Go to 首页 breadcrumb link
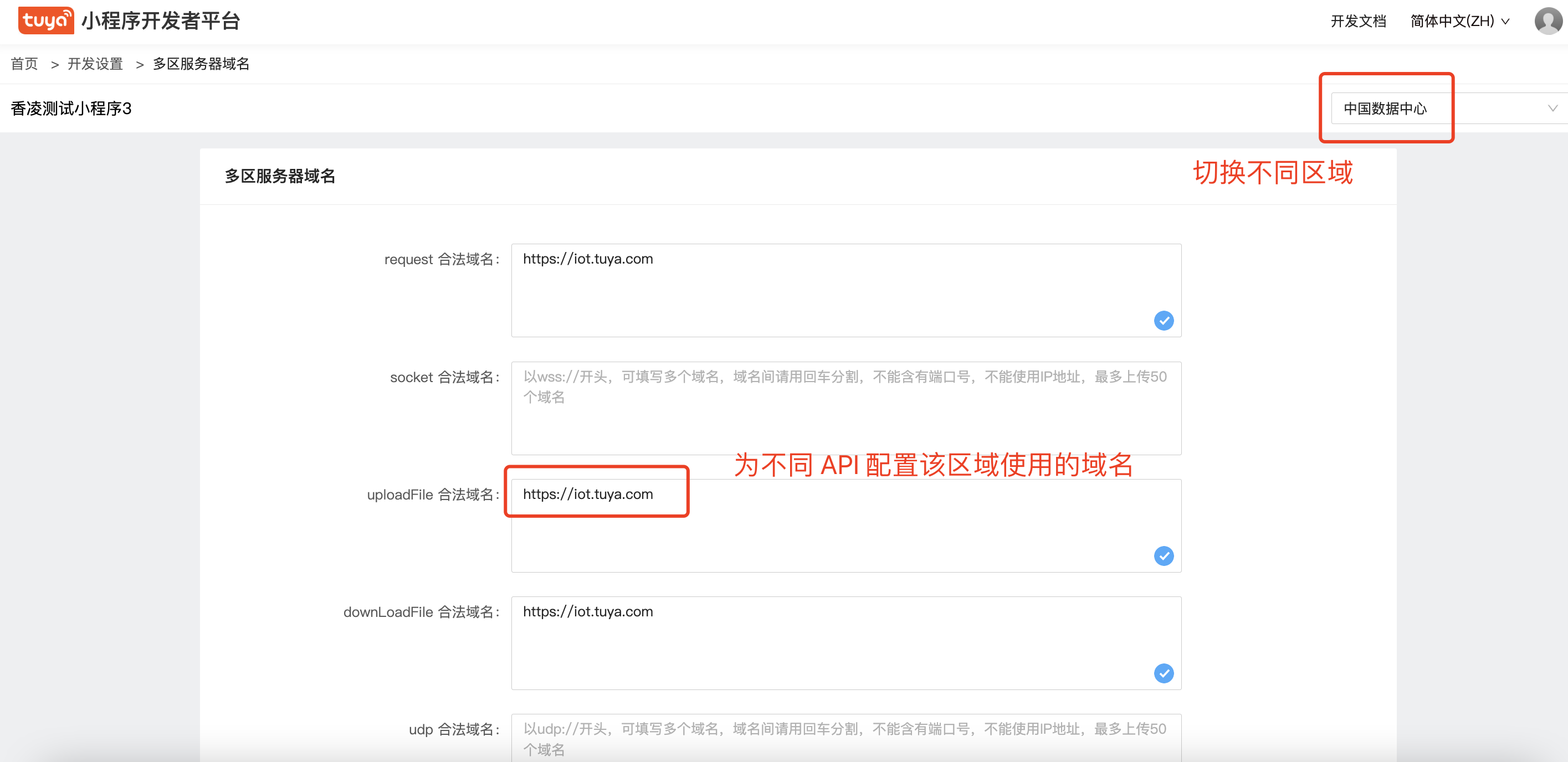Screen dimensions: 1568x762 coord(24,64)
